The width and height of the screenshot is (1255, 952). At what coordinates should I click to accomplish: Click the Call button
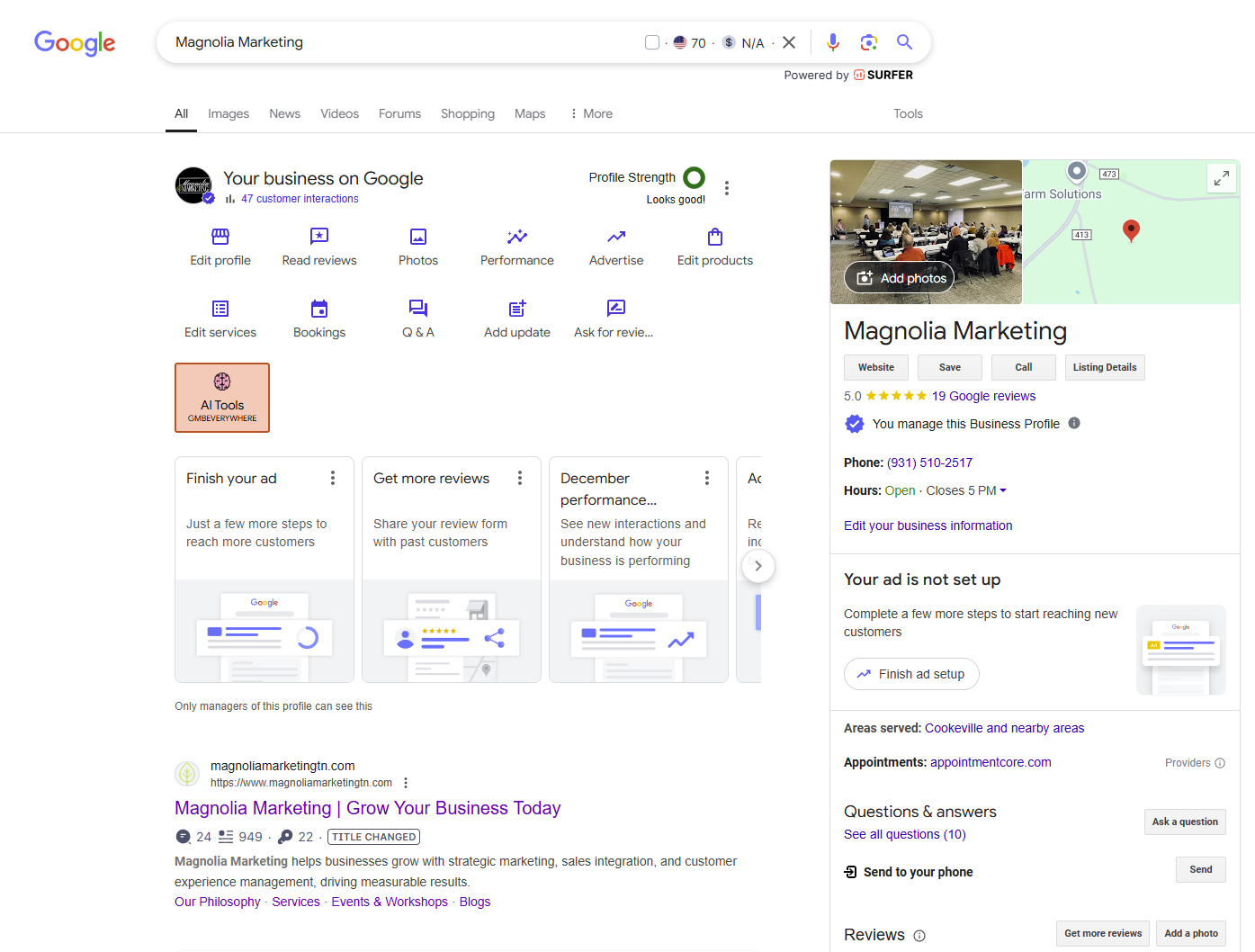click(x=1024, y=367)
